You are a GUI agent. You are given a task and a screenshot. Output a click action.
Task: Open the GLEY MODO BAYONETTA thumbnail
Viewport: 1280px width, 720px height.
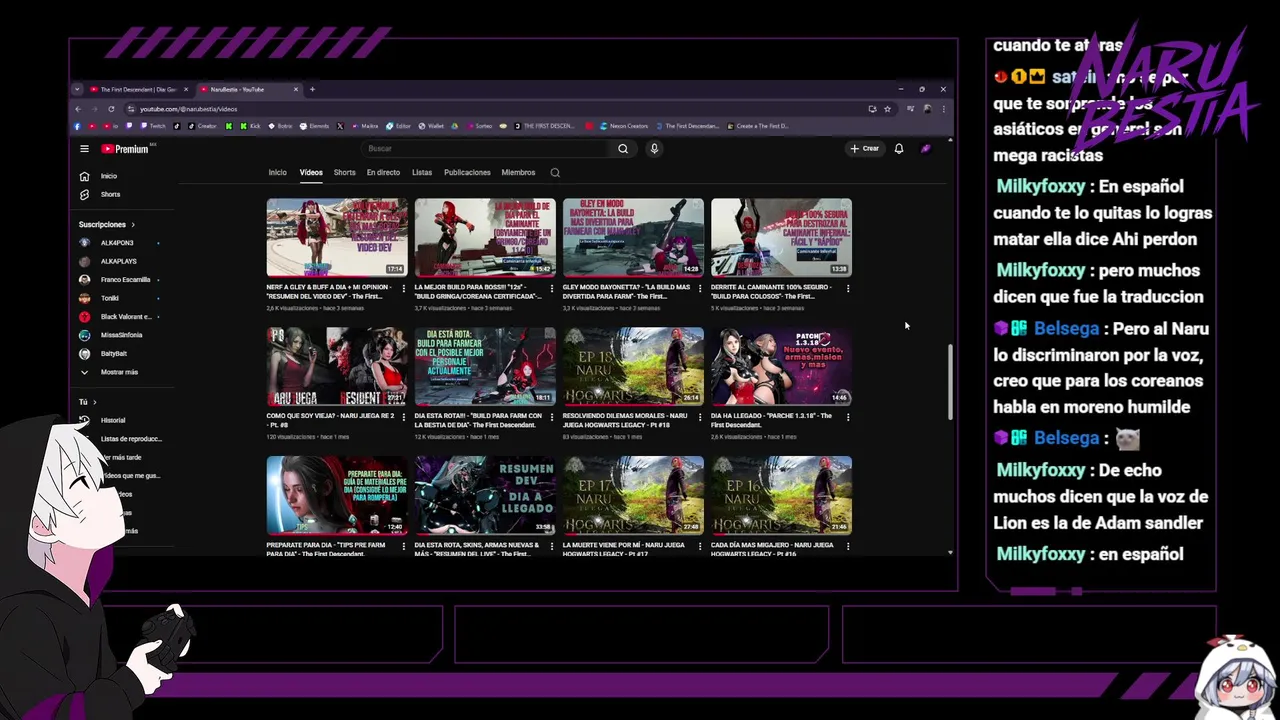click(633, 237)
